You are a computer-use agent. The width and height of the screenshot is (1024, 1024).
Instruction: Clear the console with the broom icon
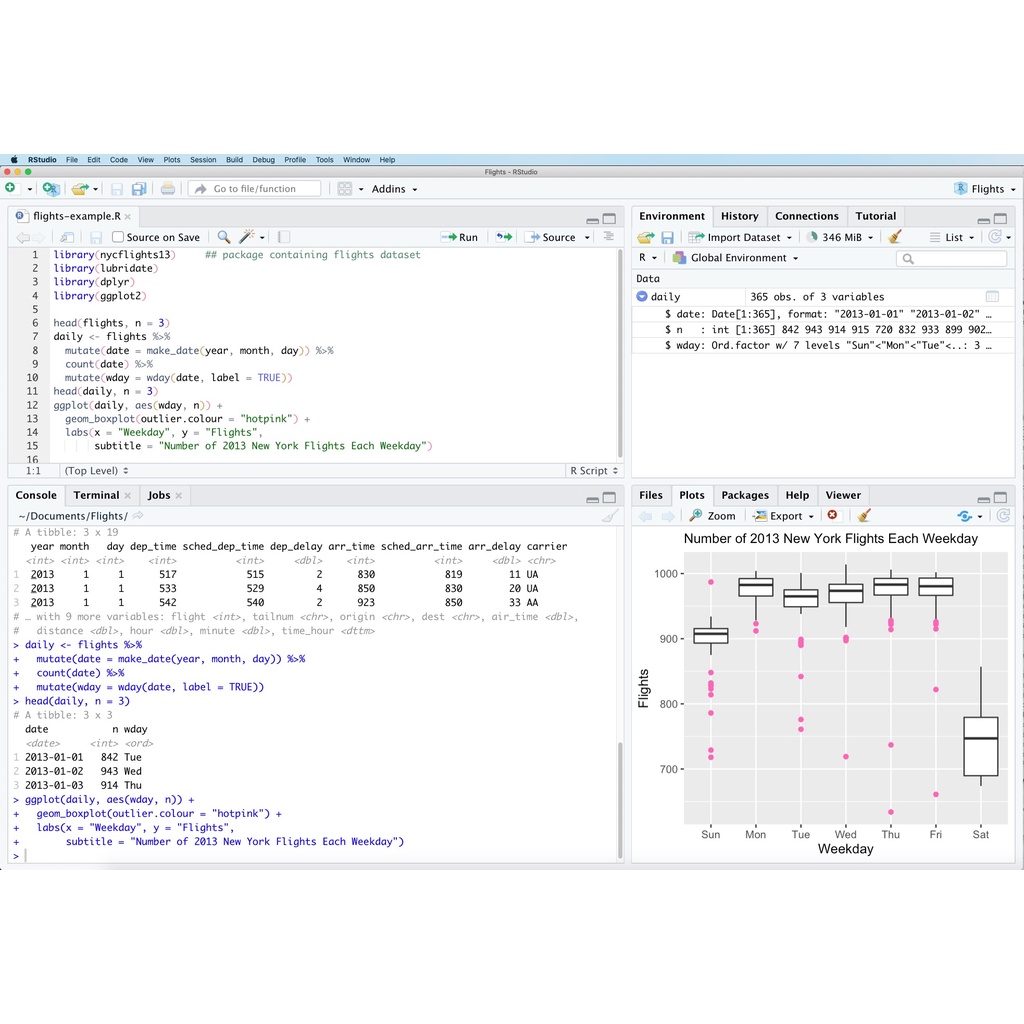(x=609, y=516)
